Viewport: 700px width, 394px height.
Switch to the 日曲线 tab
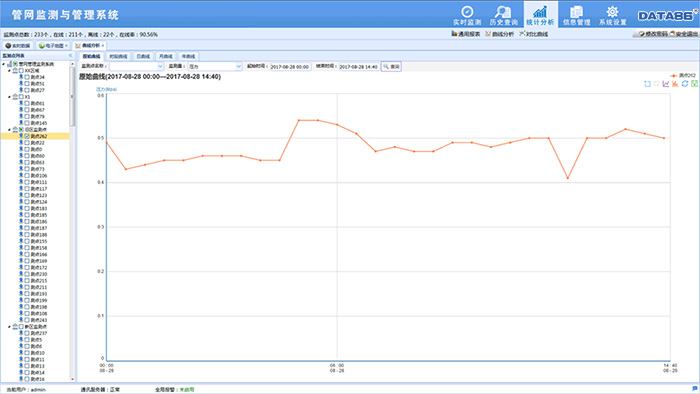tap(143, 56)
